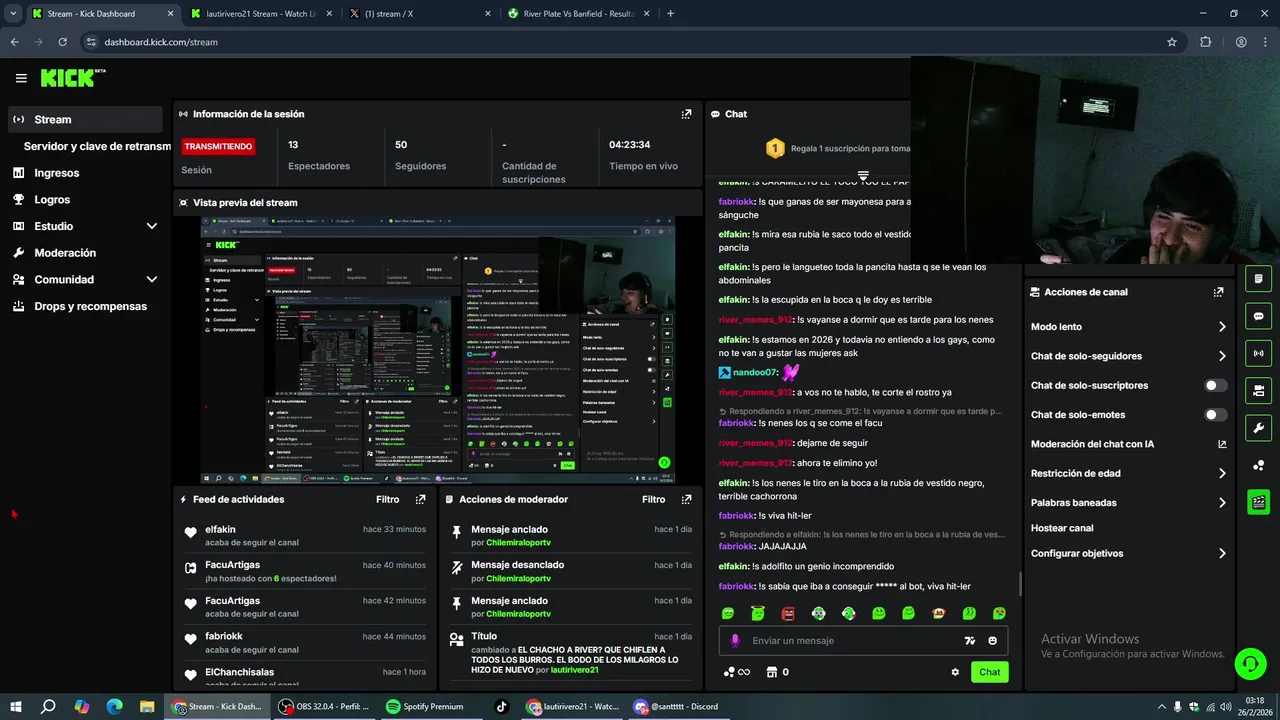Click the green clapperboard icon in right sidebar
Image resolution: width=1280 pixels, height=720 pixels.
(x=1258, y=502)
